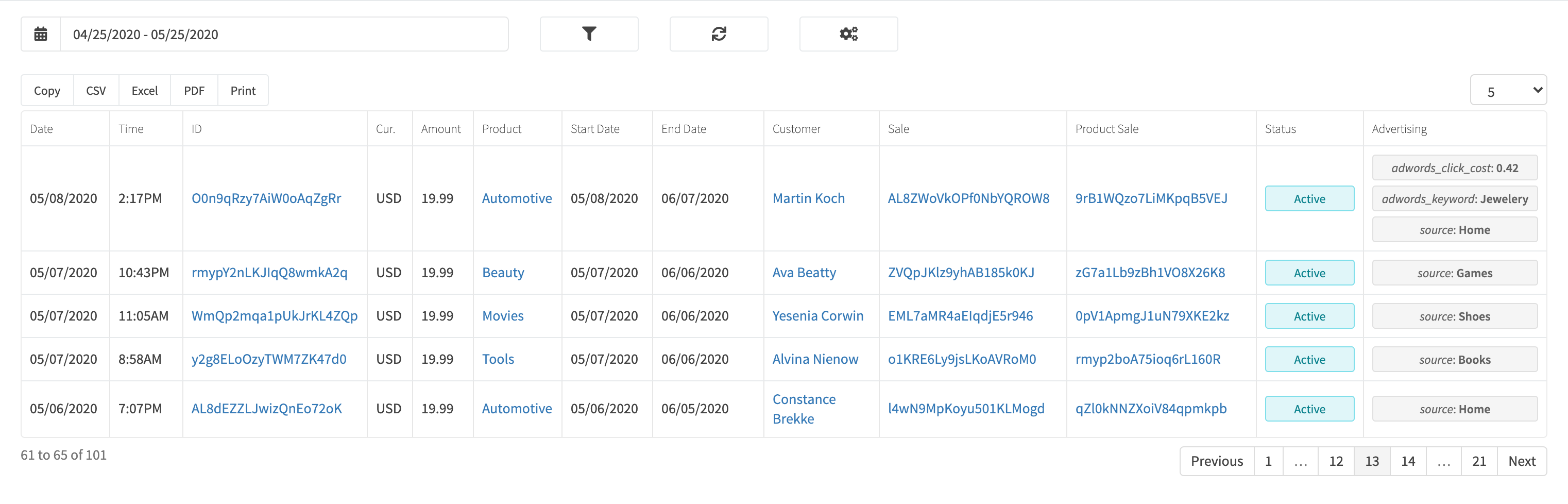Viewport: 1568px width, 504px height.
Task: Select current page 13 in pagination
Action: click(1371, 461)
